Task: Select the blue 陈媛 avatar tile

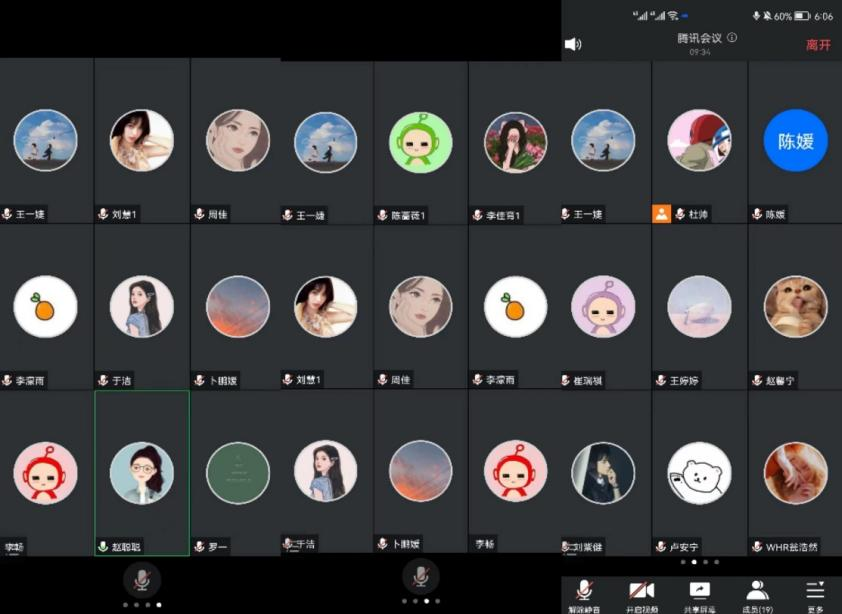Action: click(795, 141)
